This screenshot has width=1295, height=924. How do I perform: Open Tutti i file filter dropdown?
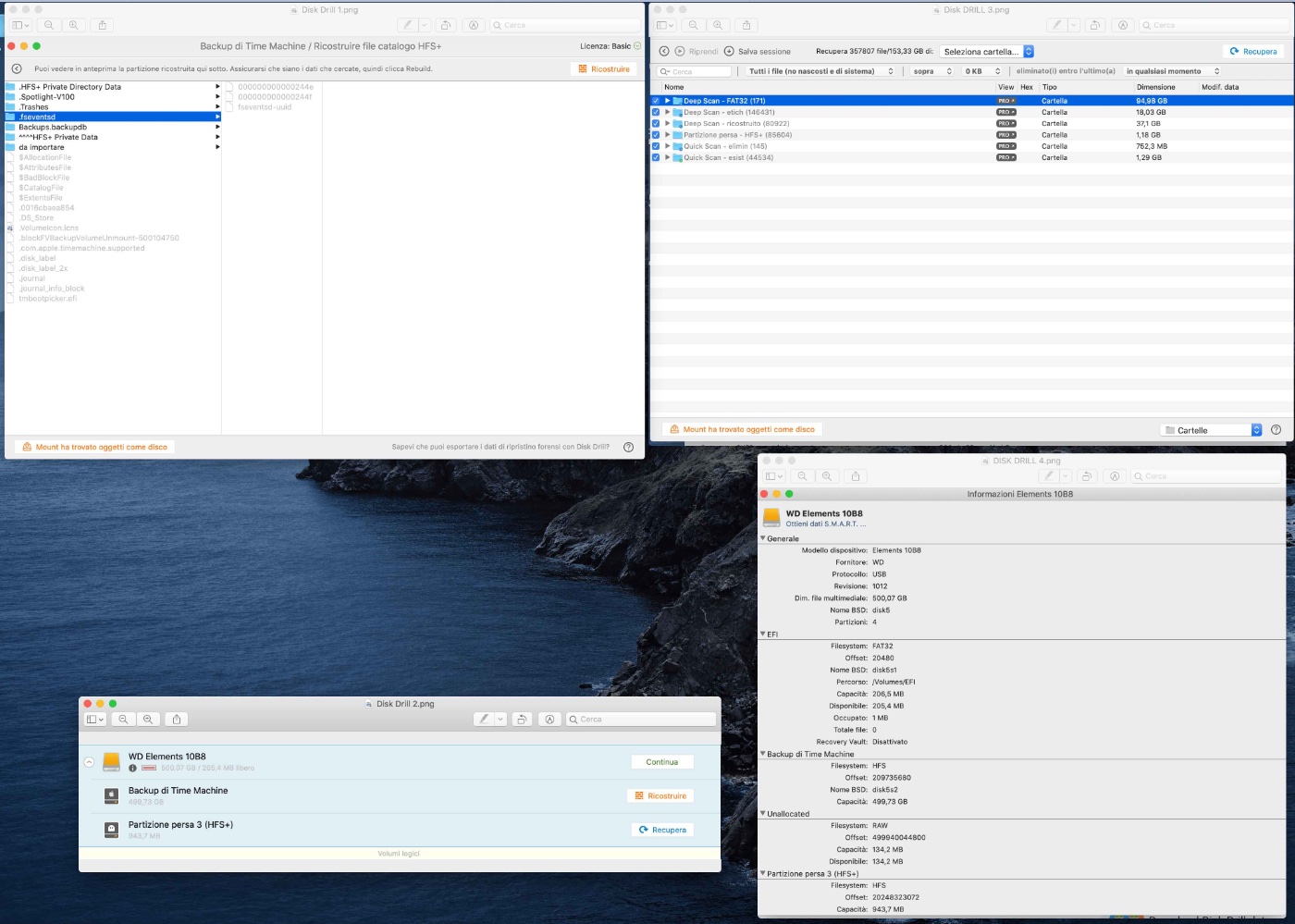point(821,71)
